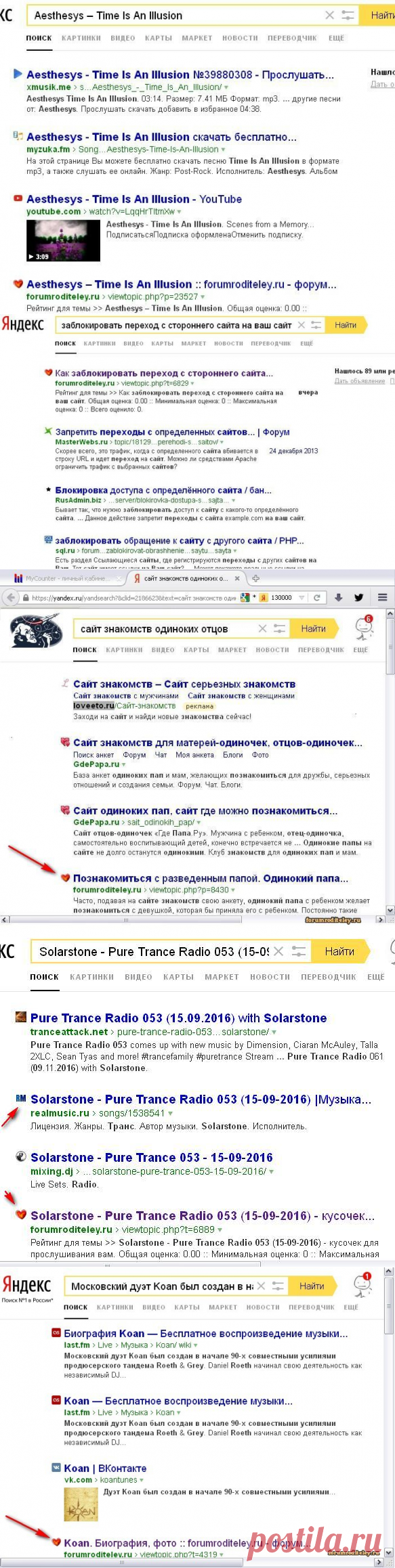Click the Twitter bird toolbar icon
This screenshot has height=1568, width=395.
pos(358,598)
